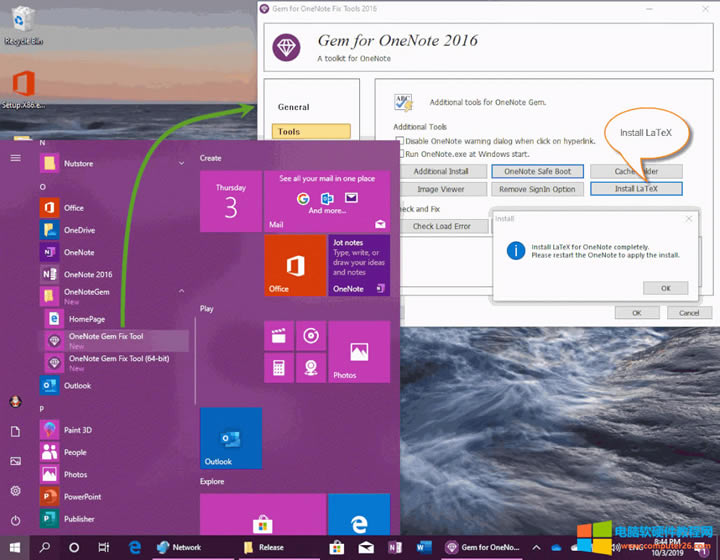Open the Calculator tile

coord(278,367)
